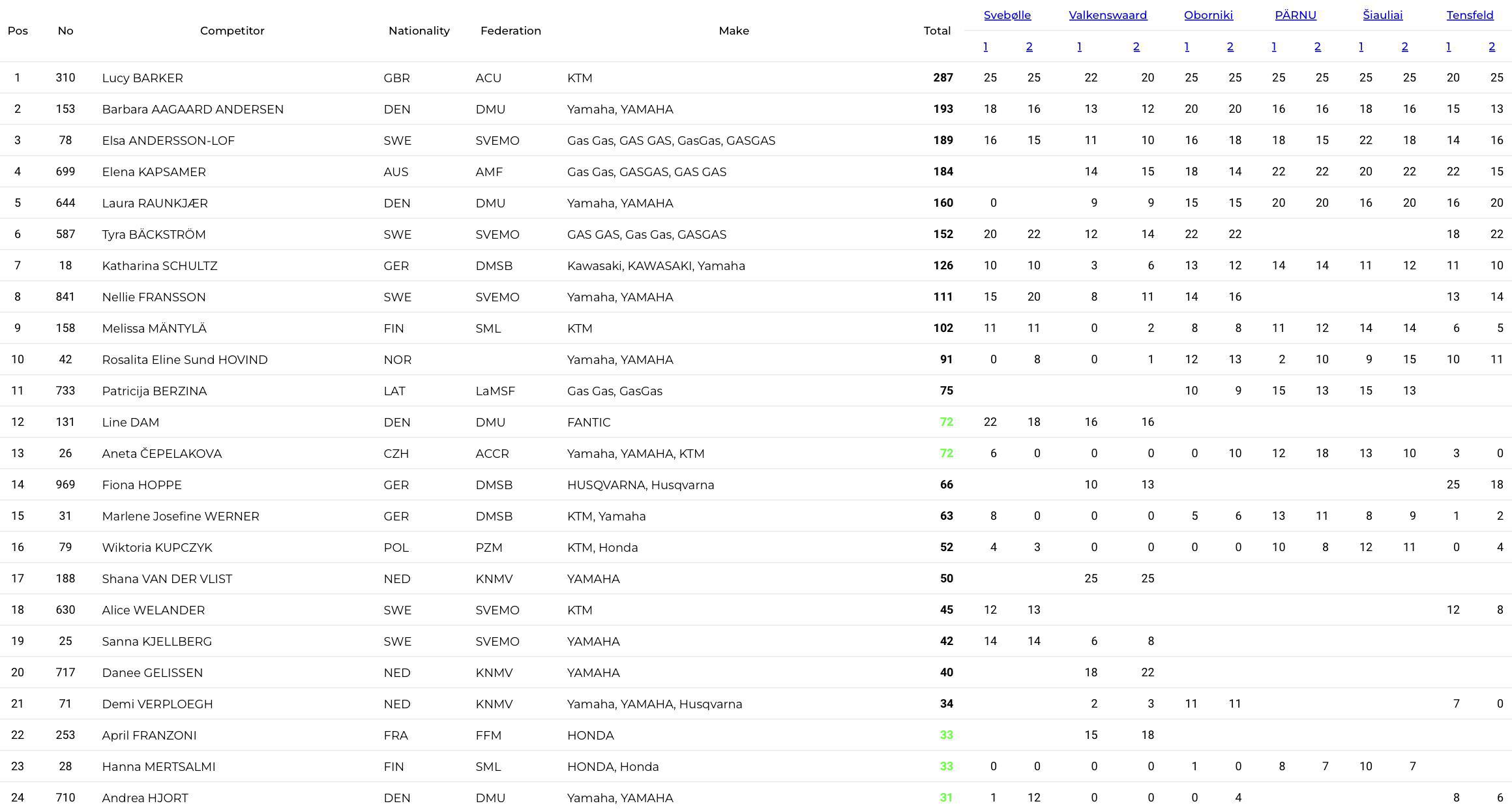The image size is (1512, 810).
Task: Select competitor Sanna KJELLBERG
Action: tap(156, 641)
